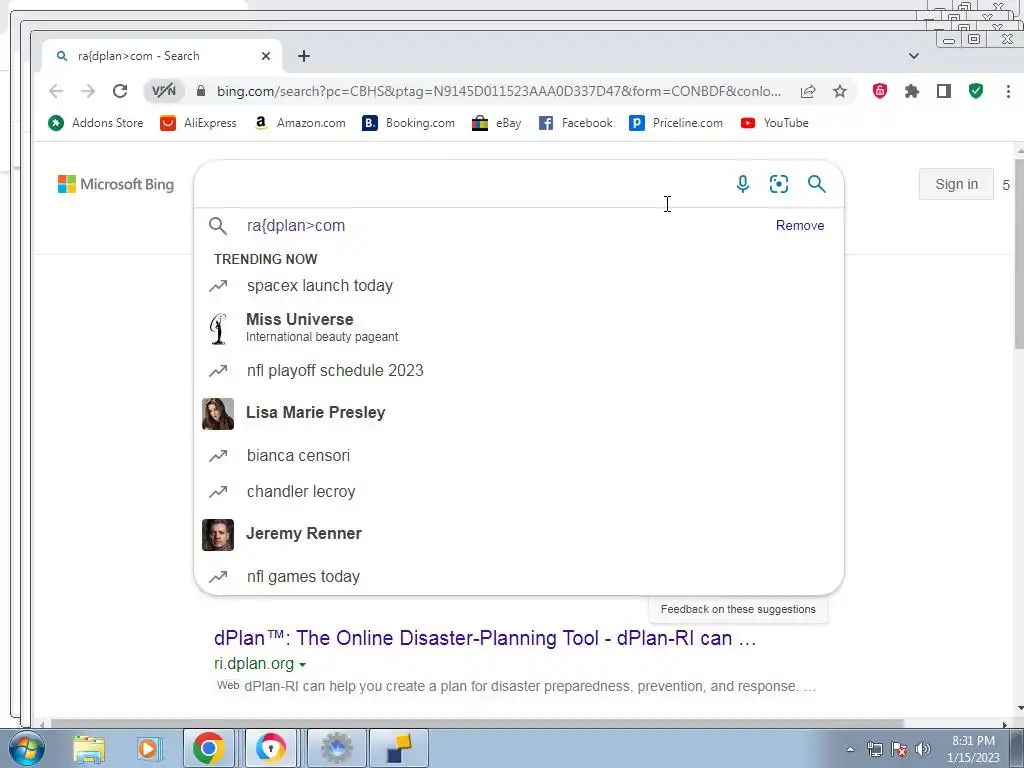The image size is (1024, 768).
Task: Open the AliExpress bookmark
Action: (x=198, y=123)
